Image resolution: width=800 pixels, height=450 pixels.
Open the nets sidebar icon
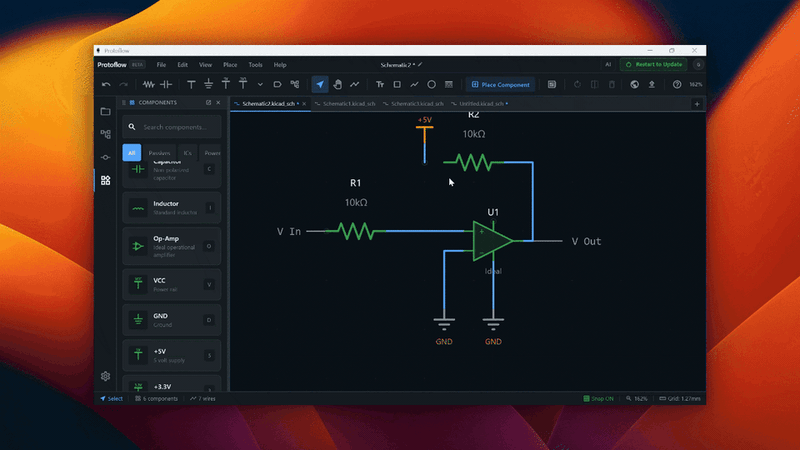coord(106,157)
